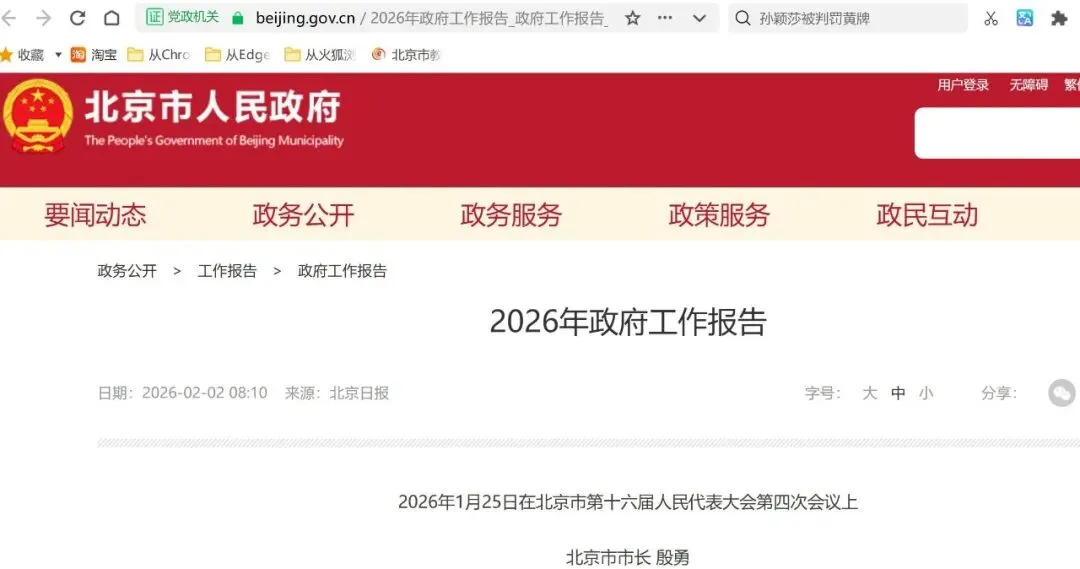Click the source text 北京日报
The height and width of the screenshot is (569, 1080).
pos(359,393)
